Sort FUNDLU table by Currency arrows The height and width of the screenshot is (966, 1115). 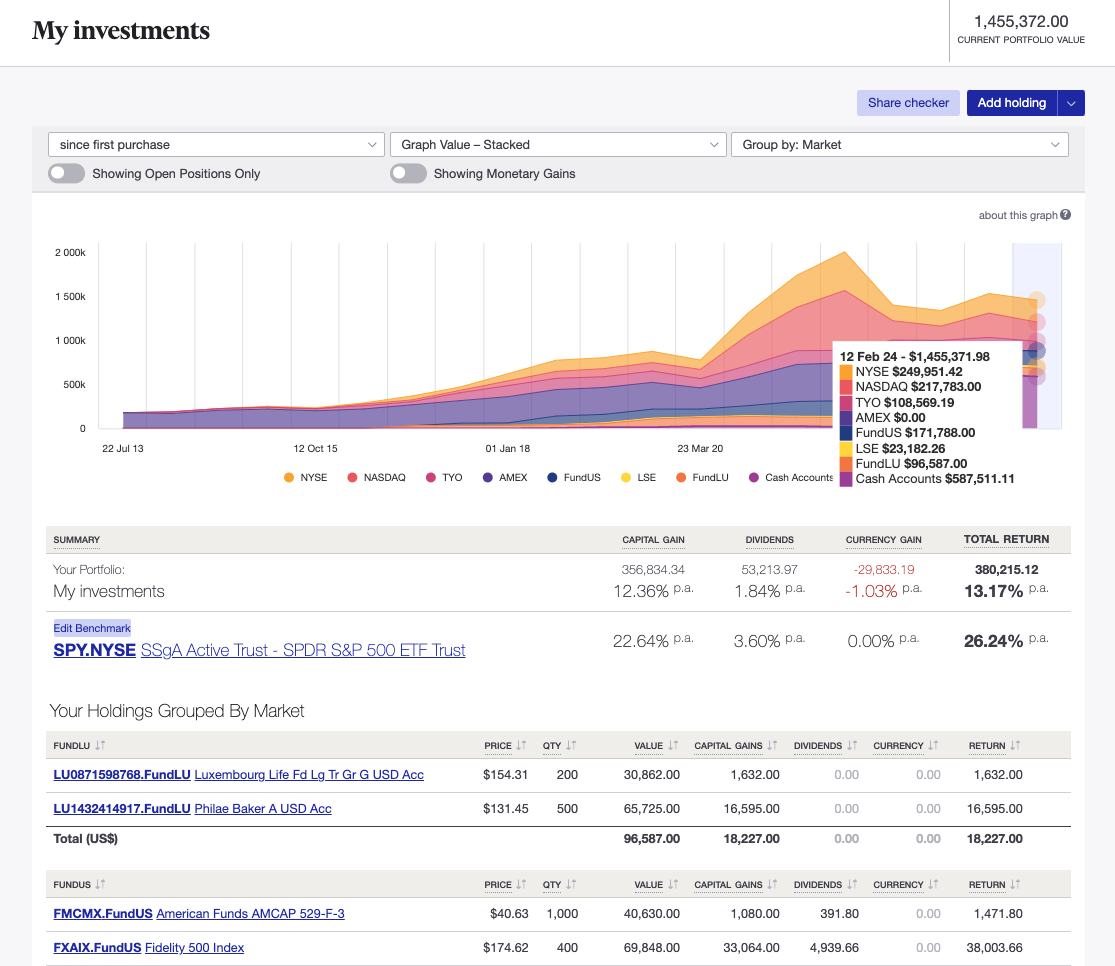pos(933,745)
